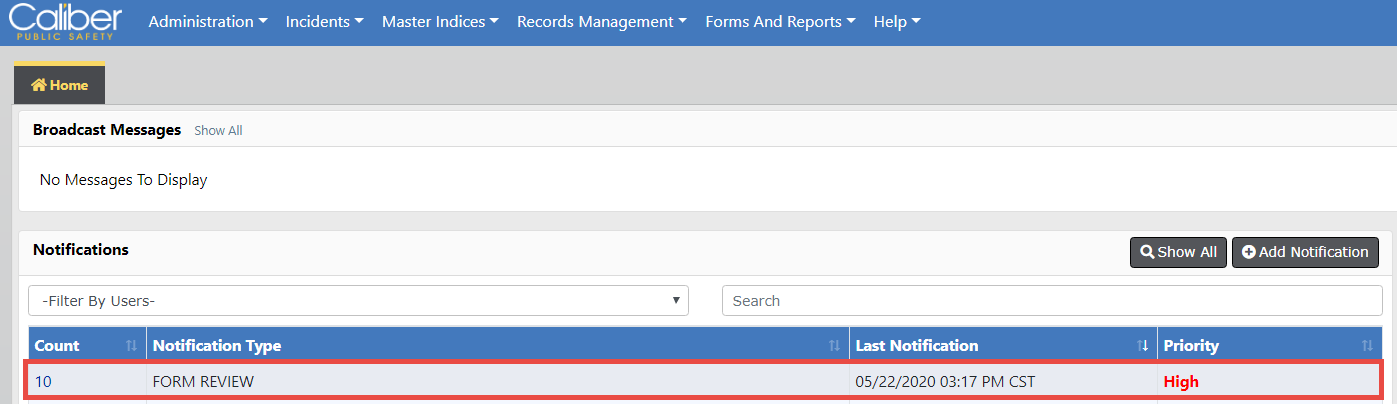
Task: Sort by Last Notification arrows icon
Action: (1142, 346)
